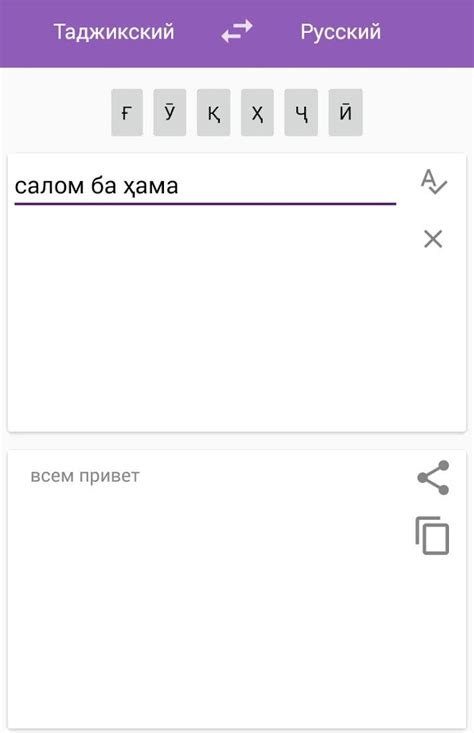Insert the Tajik letter Ӣ
Viewport: 474px width, 733px height.
345,112
